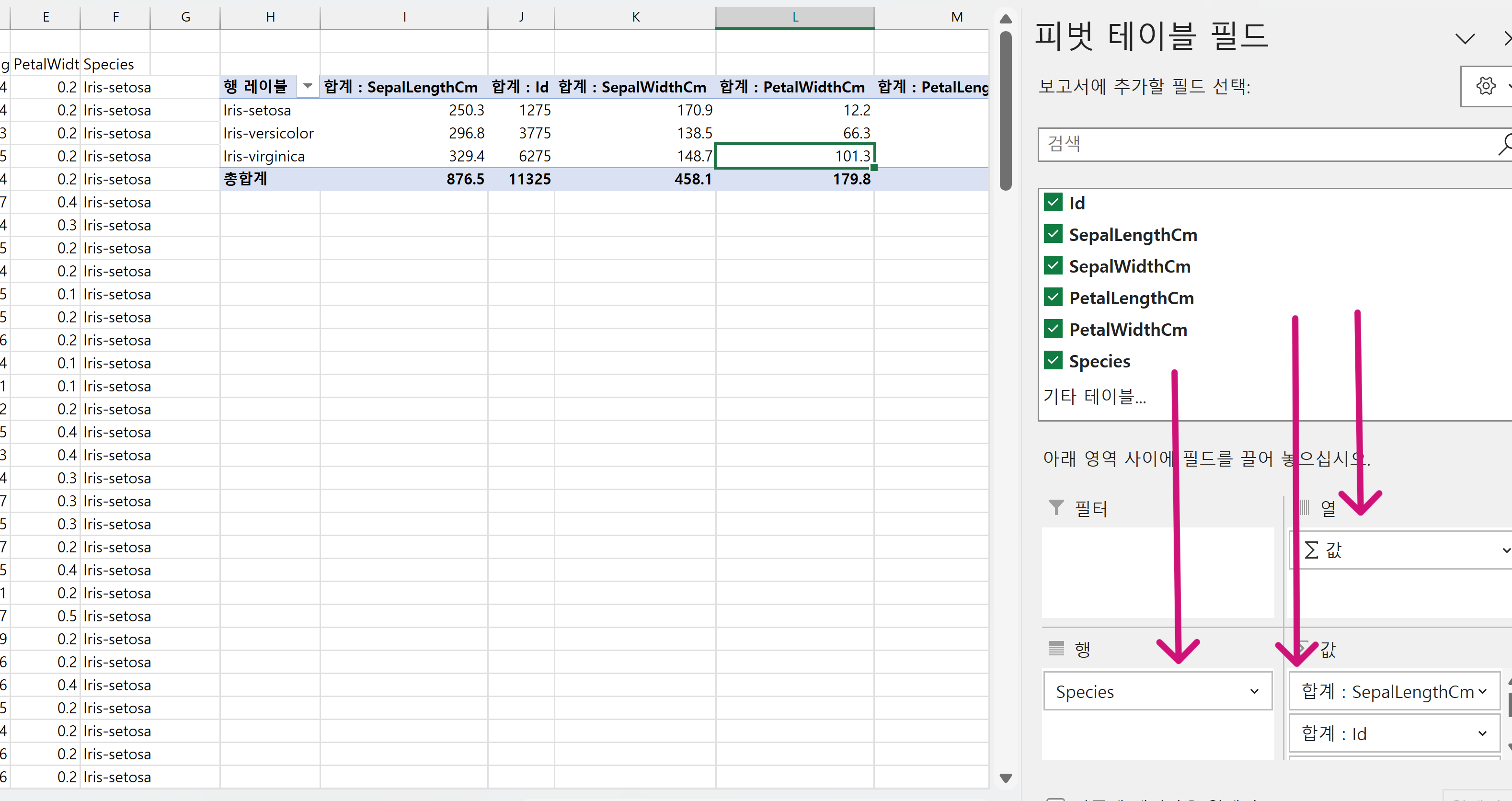1512x801 pixels.
Task: Click the scroll down arrow of the sheet
Action: click(x=1006, y=778)
